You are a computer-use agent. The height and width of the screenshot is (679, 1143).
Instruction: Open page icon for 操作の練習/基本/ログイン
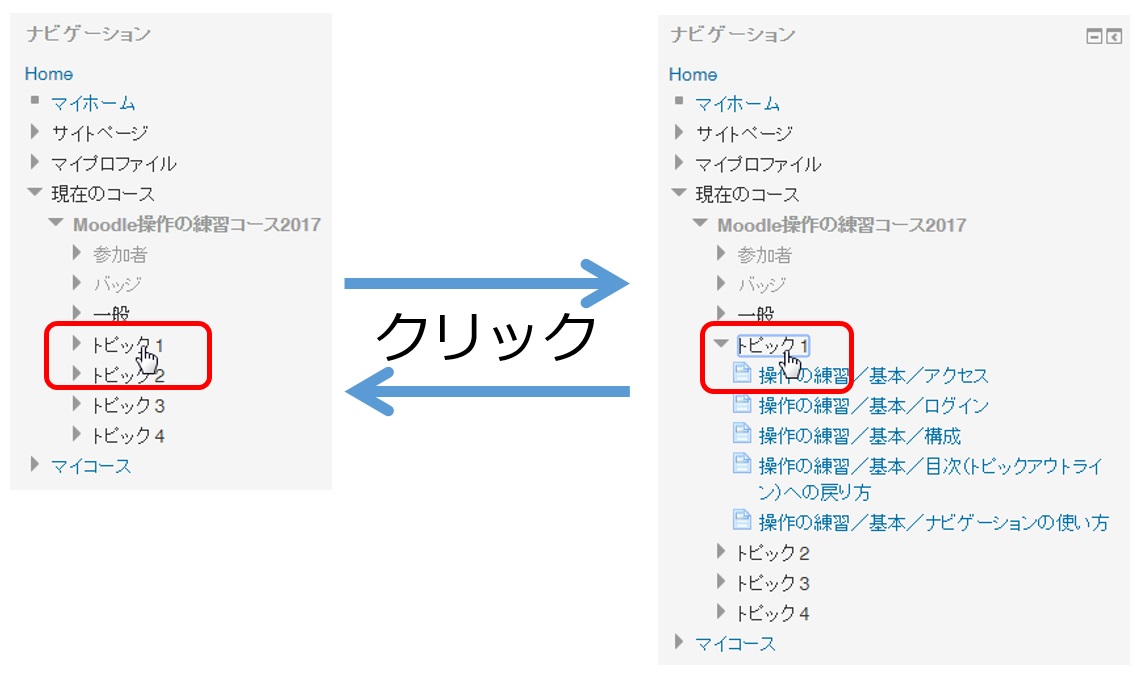coord(742,403)
